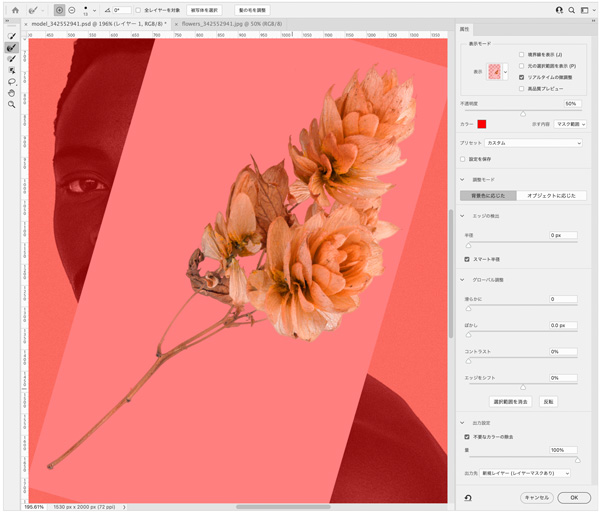This screenshot has height=512, width=600.
Task: Click the 不透明度 50% input field
Action: pos(572,104)
